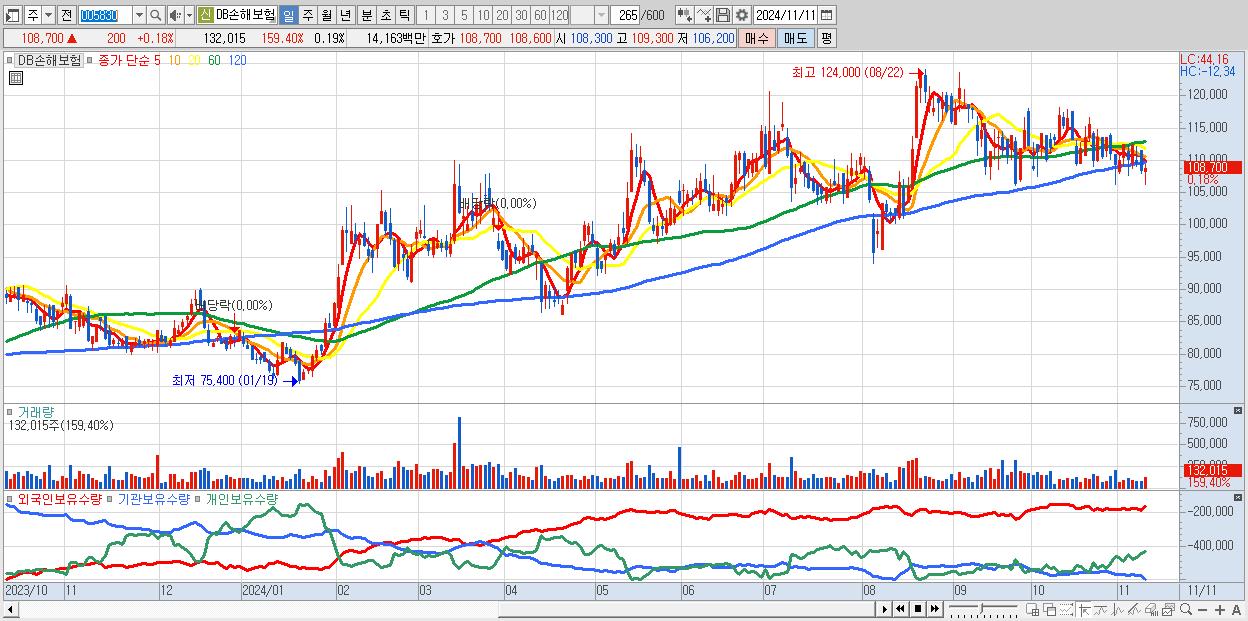This screenshot has width=1248, height=621.
Task: Zoom in chart with plus icon
Action: coord(1219,611)
